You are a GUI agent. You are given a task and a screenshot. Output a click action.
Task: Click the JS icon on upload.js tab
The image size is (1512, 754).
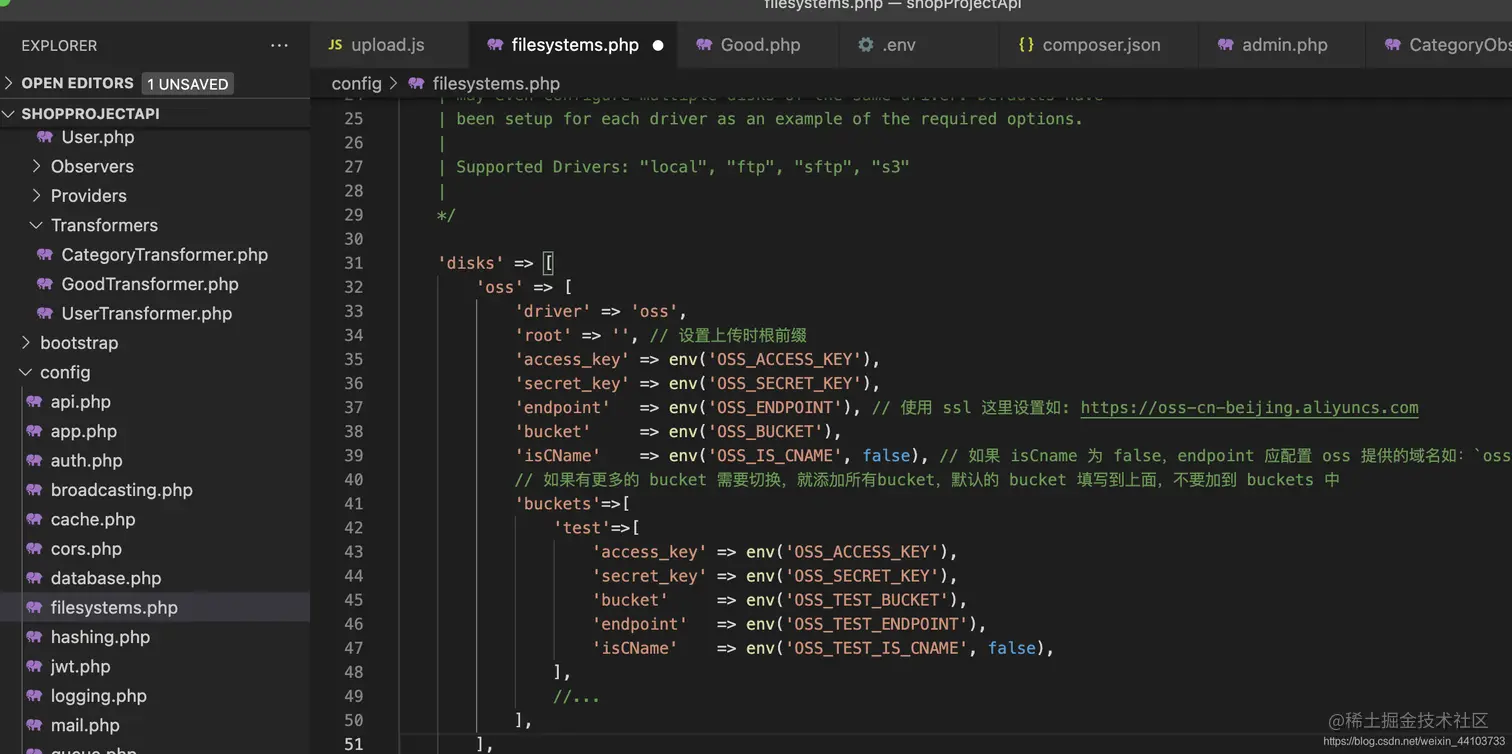[x=335, y=45]
